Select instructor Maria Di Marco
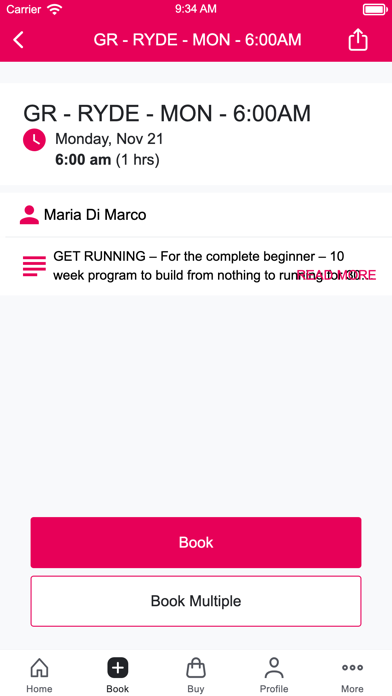Screen dimensions: 392x696 [x=95, y=215]
